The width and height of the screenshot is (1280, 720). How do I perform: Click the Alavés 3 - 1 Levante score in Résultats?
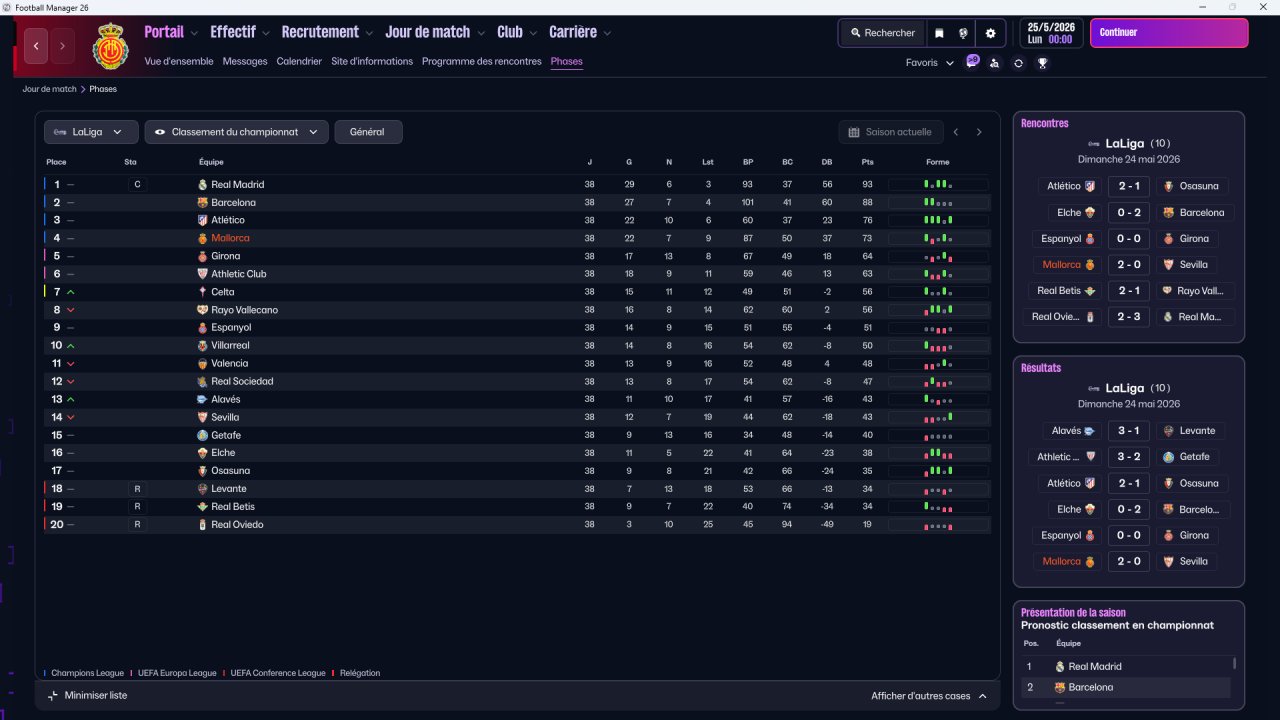pos(1130,431)
